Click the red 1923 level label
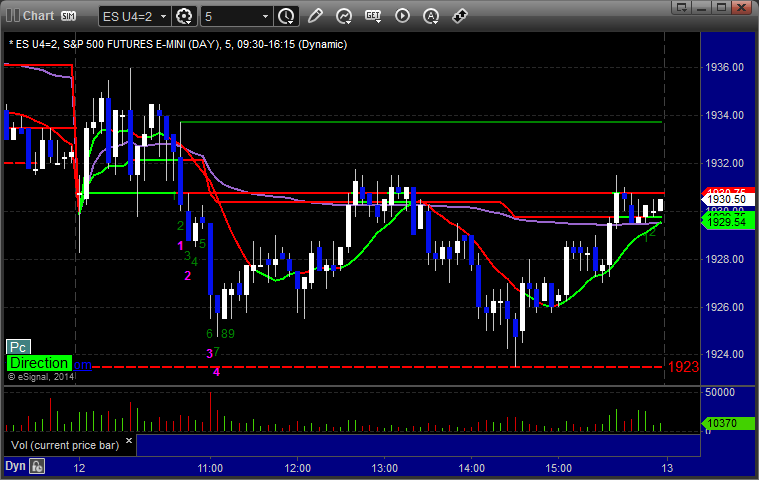759x480 pixels. [683, 367]
